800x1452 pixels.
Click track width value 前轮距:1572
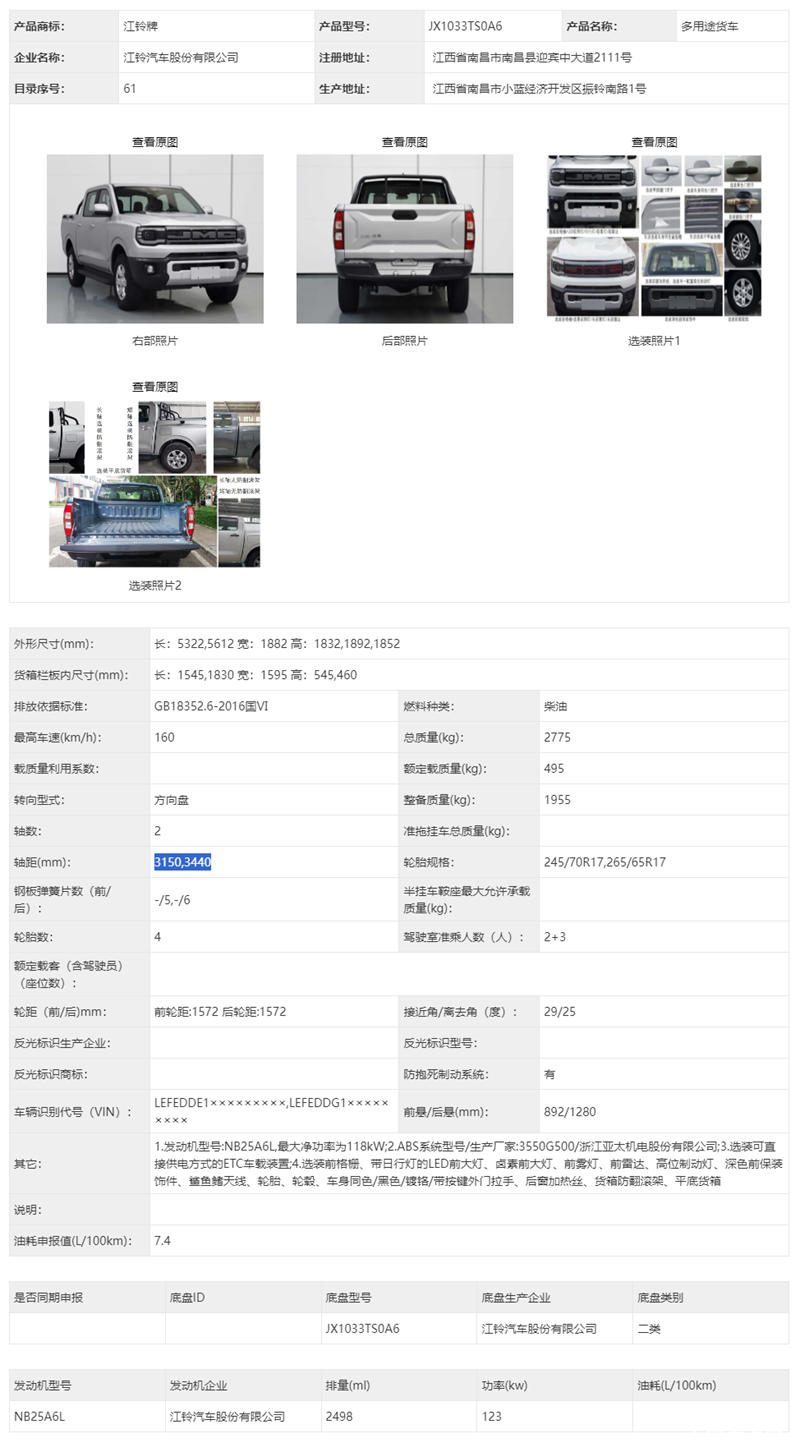point(186,1011)
